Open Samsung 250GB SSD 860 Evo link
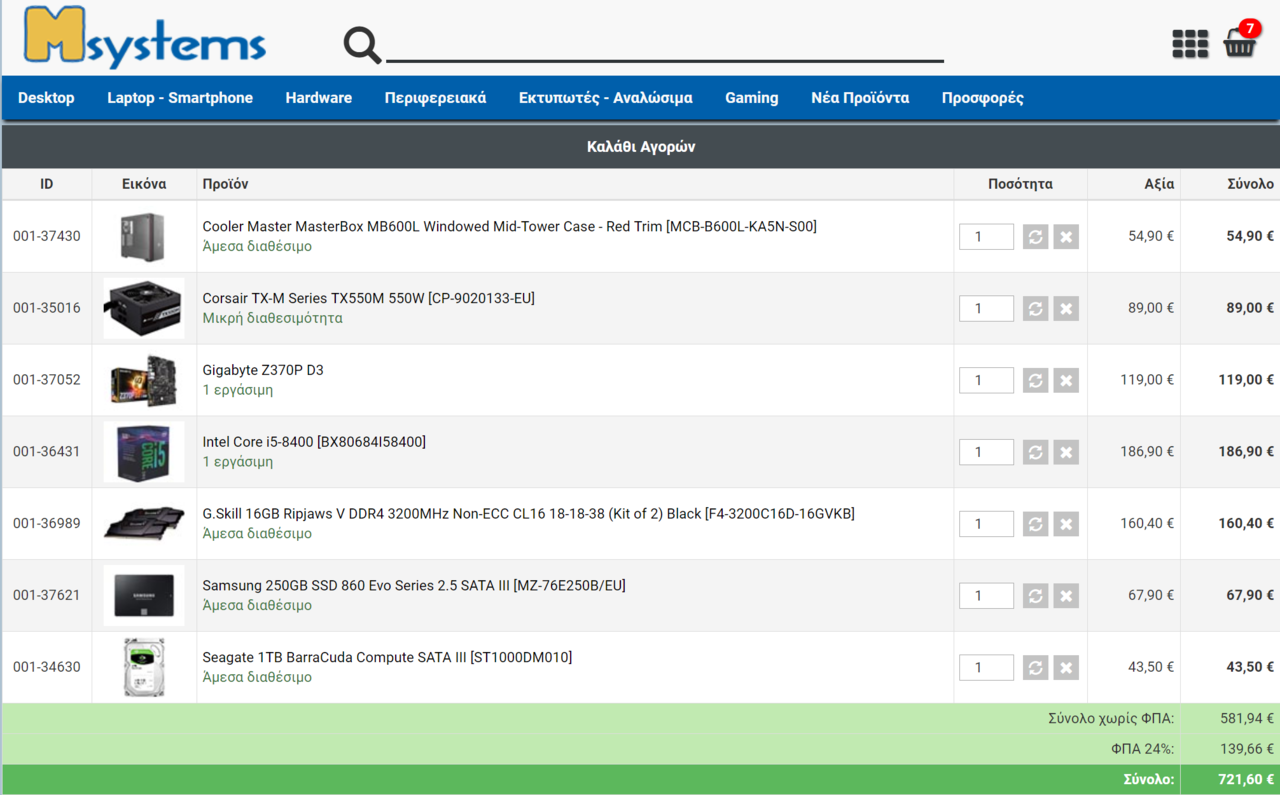 [x=414, y=586]
